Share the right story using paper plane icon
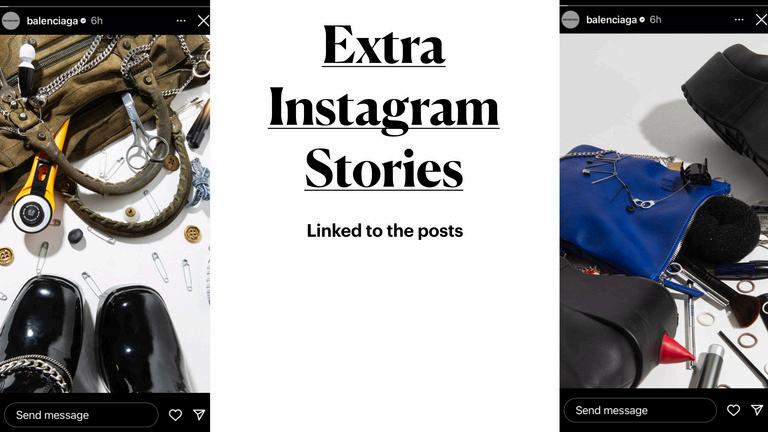The width and height of the screenshot is (768, 432). [758, 410]
